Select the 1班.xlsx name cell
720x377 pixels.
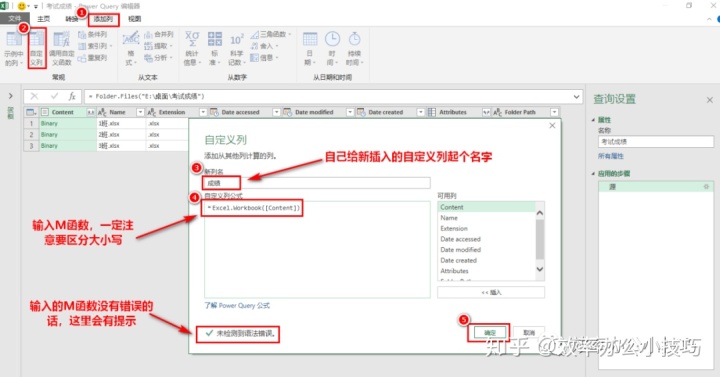point(121,124)
